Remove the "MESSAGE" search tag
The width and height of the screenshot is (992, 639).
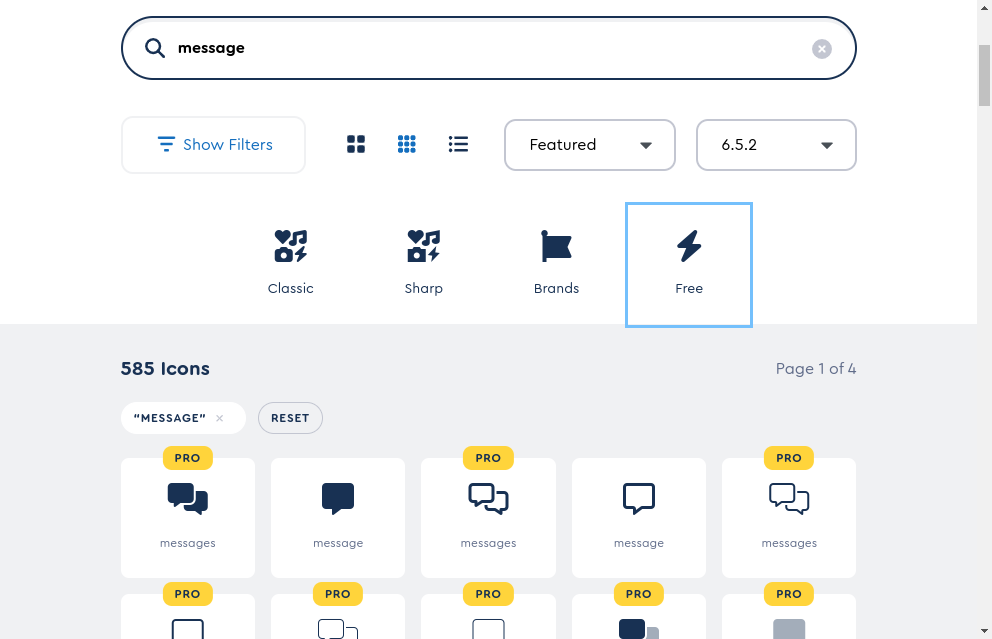(220, 418)
